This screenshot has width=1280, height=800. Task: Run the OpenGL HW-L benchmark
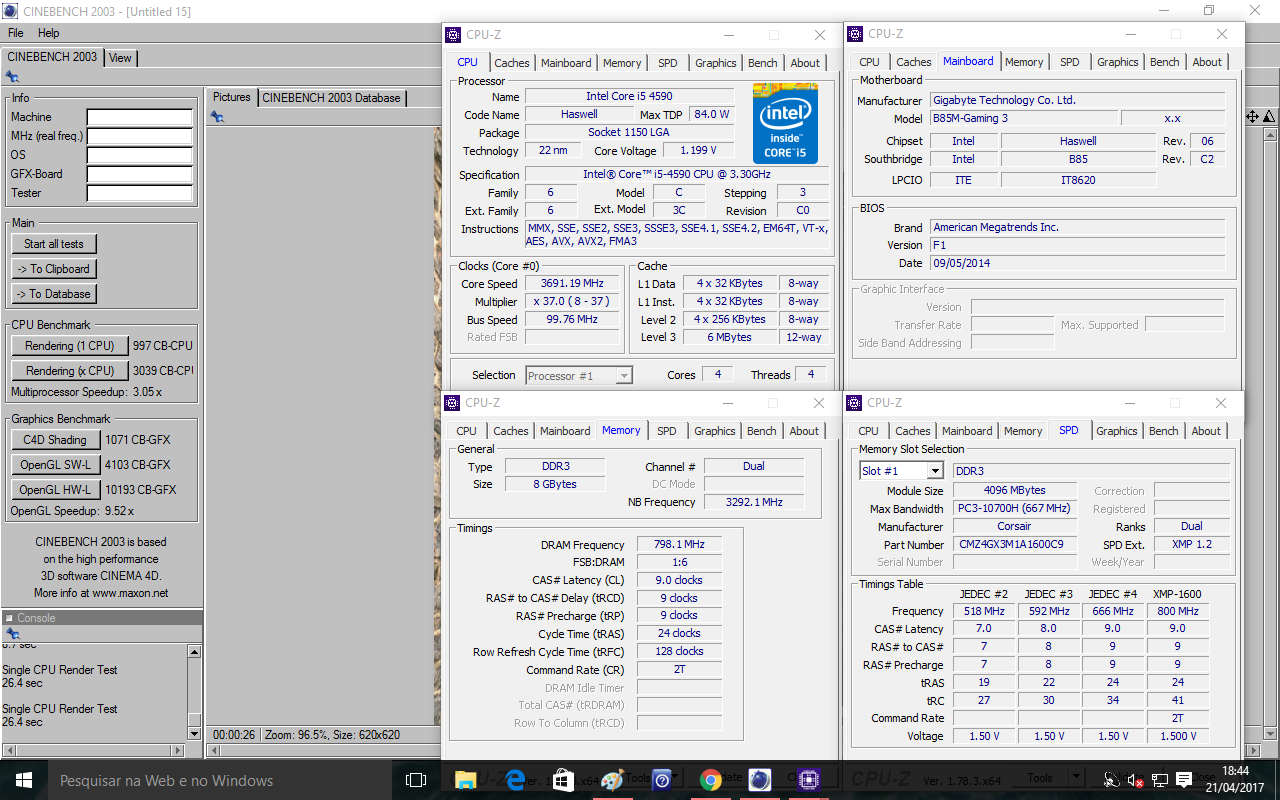55,490
